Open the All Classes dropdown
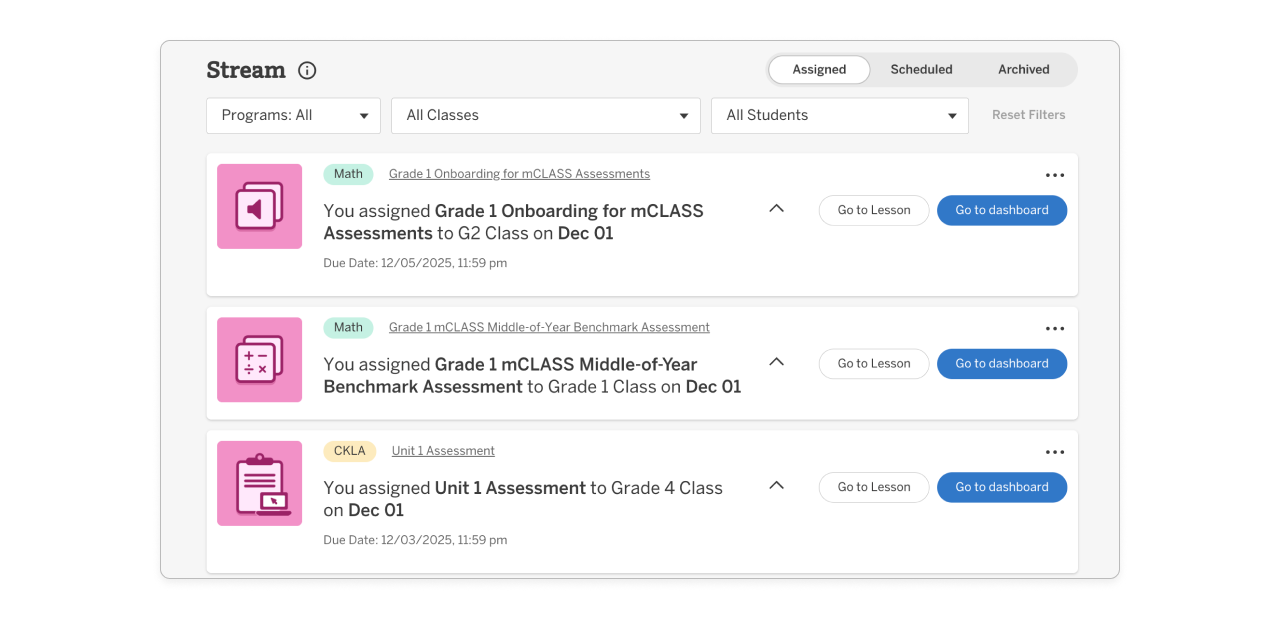Screen dimensions: 1280x619 545,116
